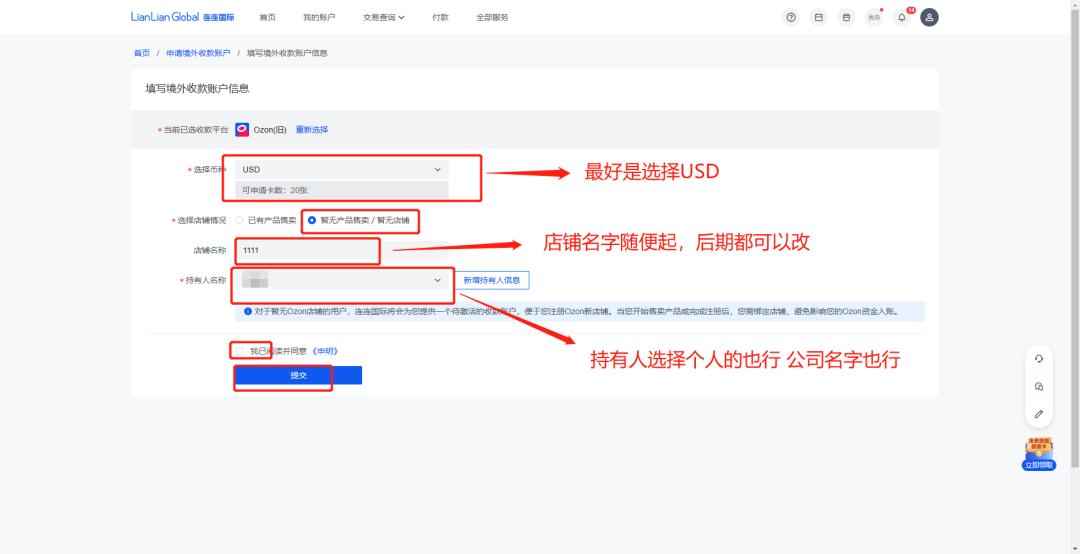1080x554 pixels.
Task: Open the gift box icon in the header
Action: [x=847, y=17]
